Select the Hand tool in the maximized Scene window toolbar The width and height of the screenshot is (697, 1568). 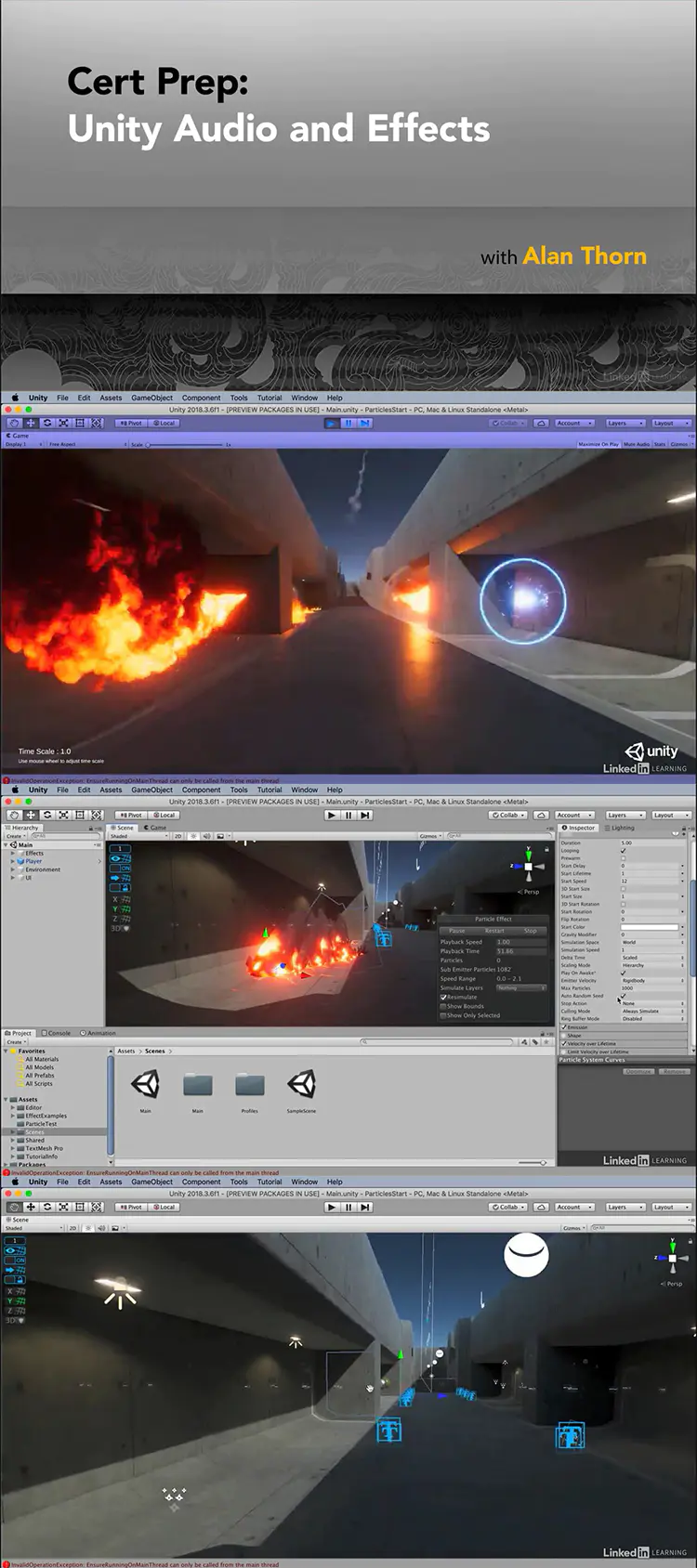(x=14, y=1207)
